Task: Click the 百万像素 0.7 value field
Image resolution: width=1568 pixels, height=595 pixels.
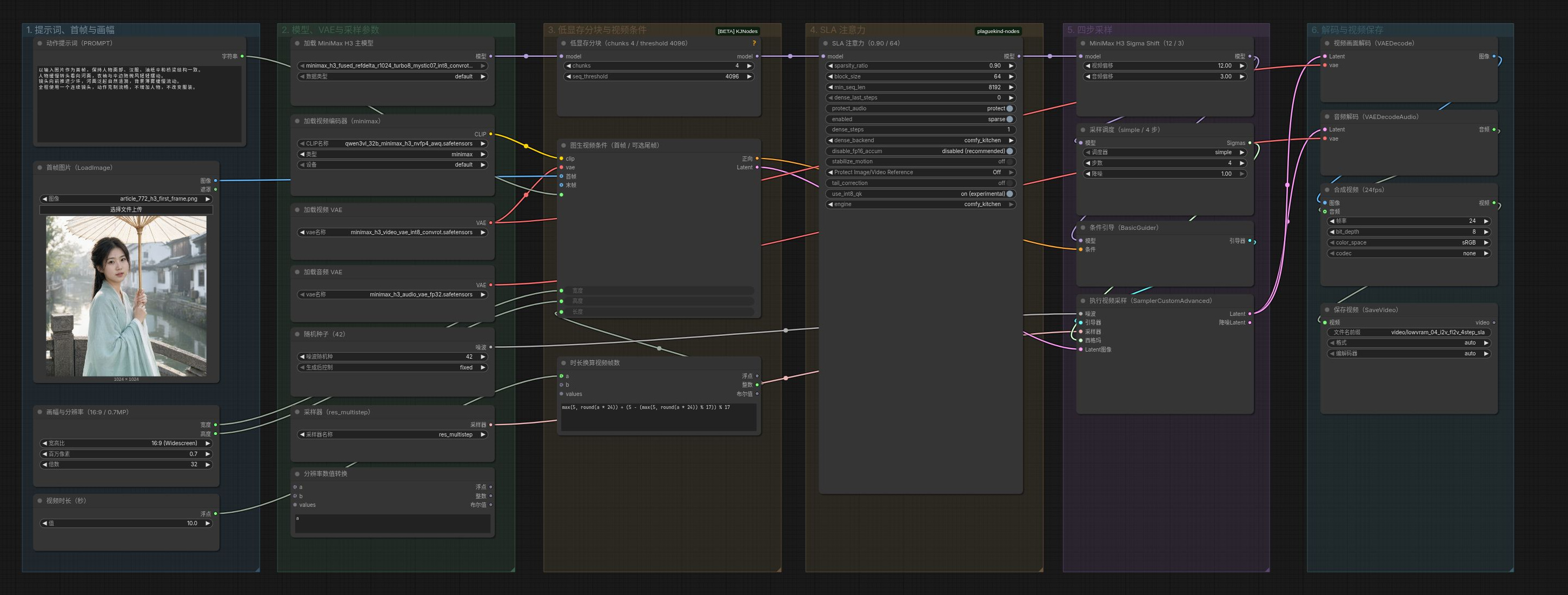Action: [x=126, y=454]
